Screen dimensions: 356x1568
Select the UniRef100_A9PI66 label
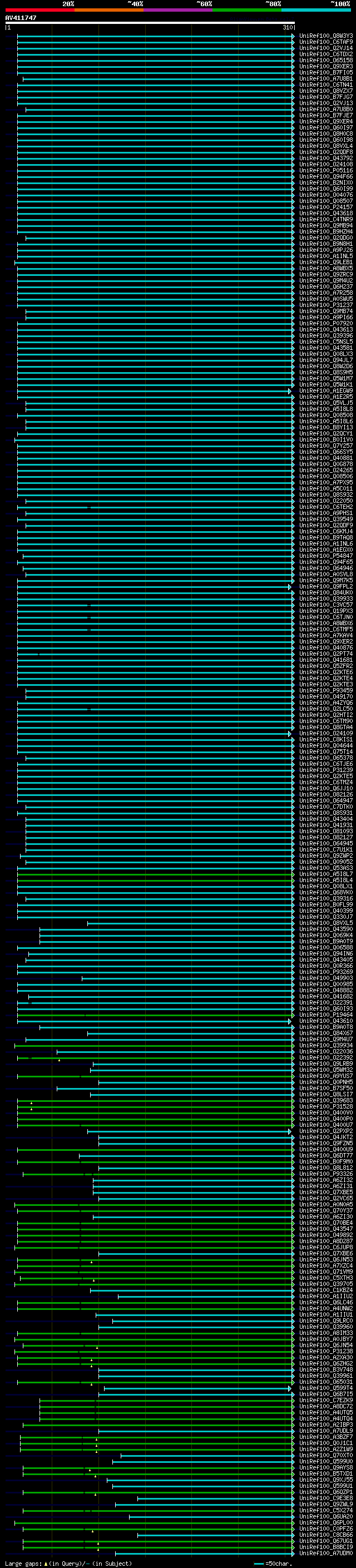click(x=326, y=317)
